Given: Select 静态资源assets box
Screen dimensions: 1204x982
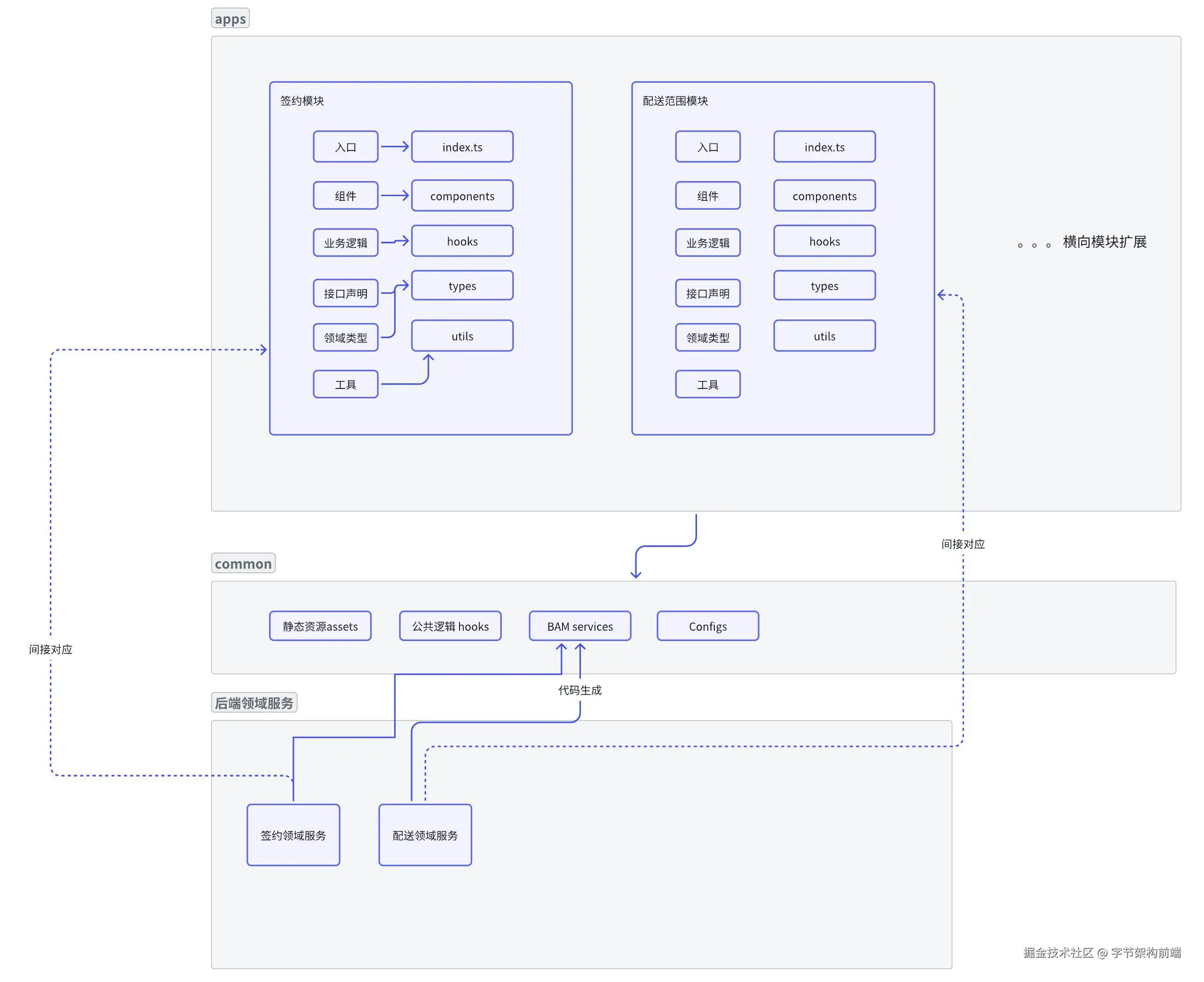Looking at the screenshot, I should pyautogui.click(x=319, y=626).
